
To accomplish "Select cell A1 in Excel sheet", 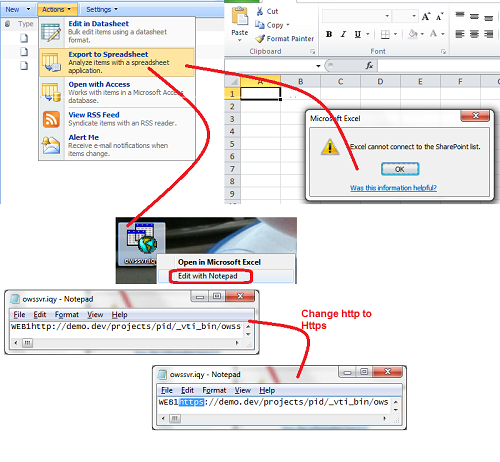I will tap(260, 94).
